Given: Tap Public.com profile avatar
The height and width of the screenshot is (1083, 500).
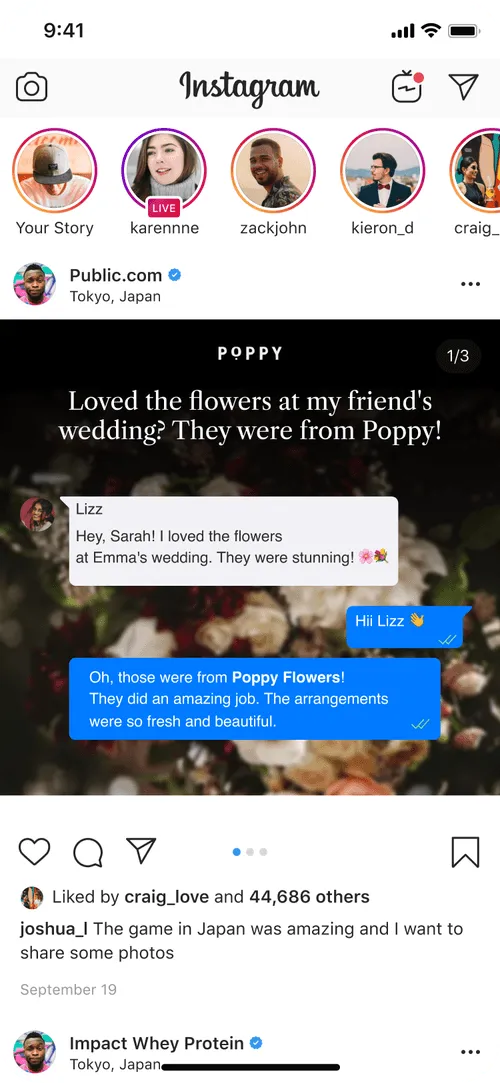Looking at the screenshot, I should click(35, 284).
